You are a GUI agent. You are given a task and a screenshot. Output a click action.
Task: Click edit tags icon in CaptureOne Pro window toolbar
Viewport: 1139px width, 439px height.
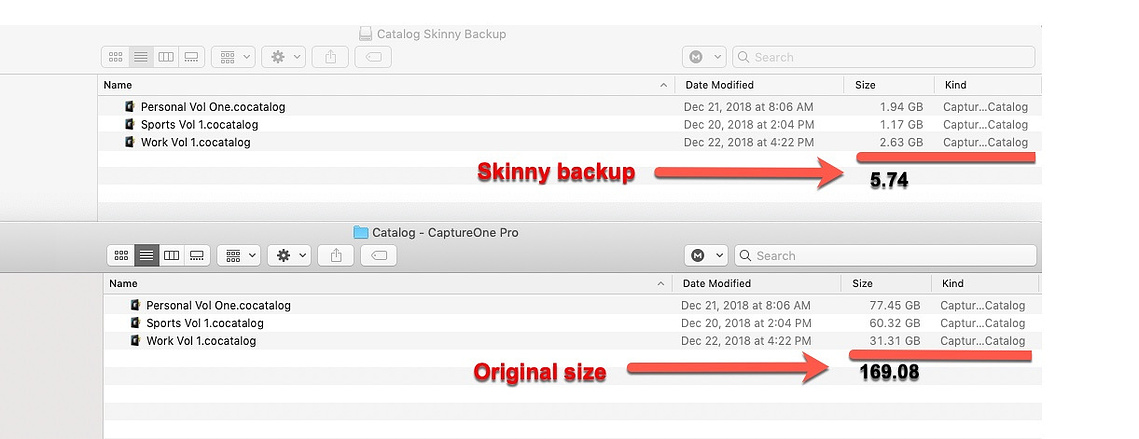[378, 255]
